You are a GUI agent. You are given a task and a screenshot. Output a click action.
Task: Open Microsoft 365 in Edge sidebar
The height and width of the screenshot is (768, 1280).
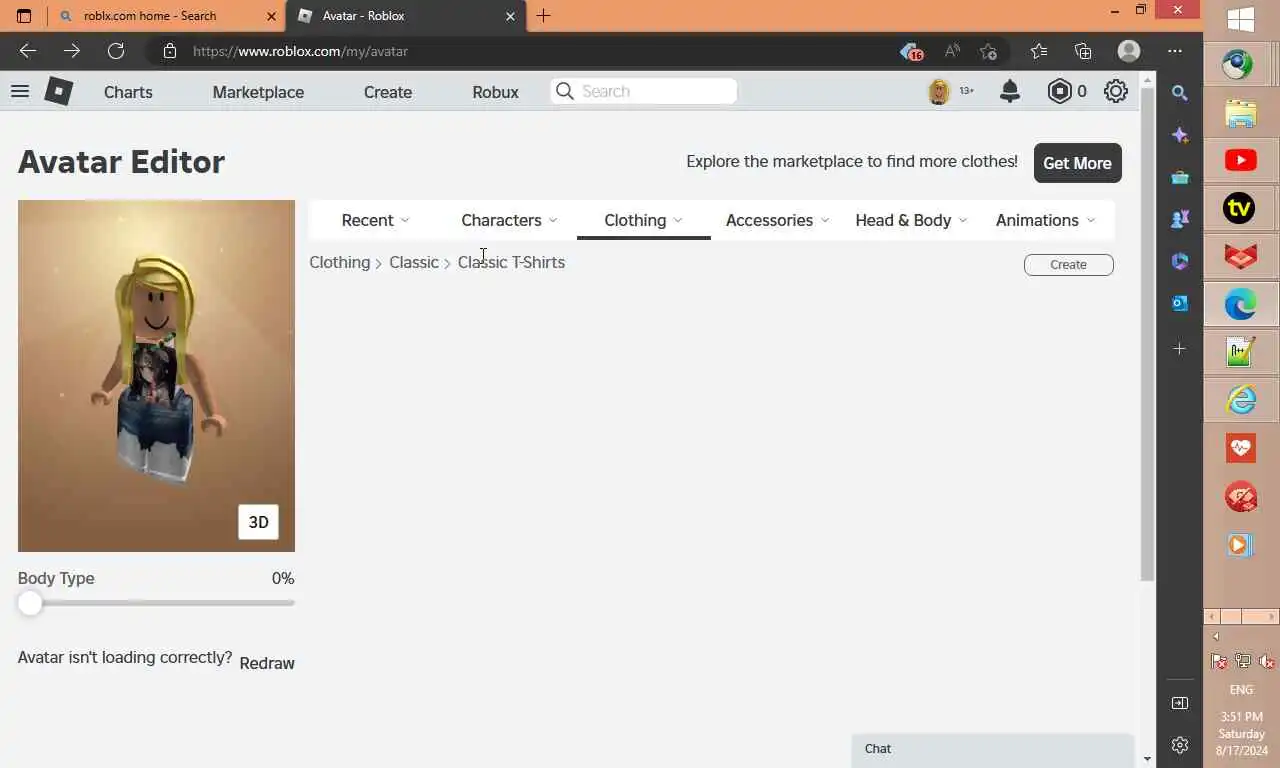point(1180,261)
